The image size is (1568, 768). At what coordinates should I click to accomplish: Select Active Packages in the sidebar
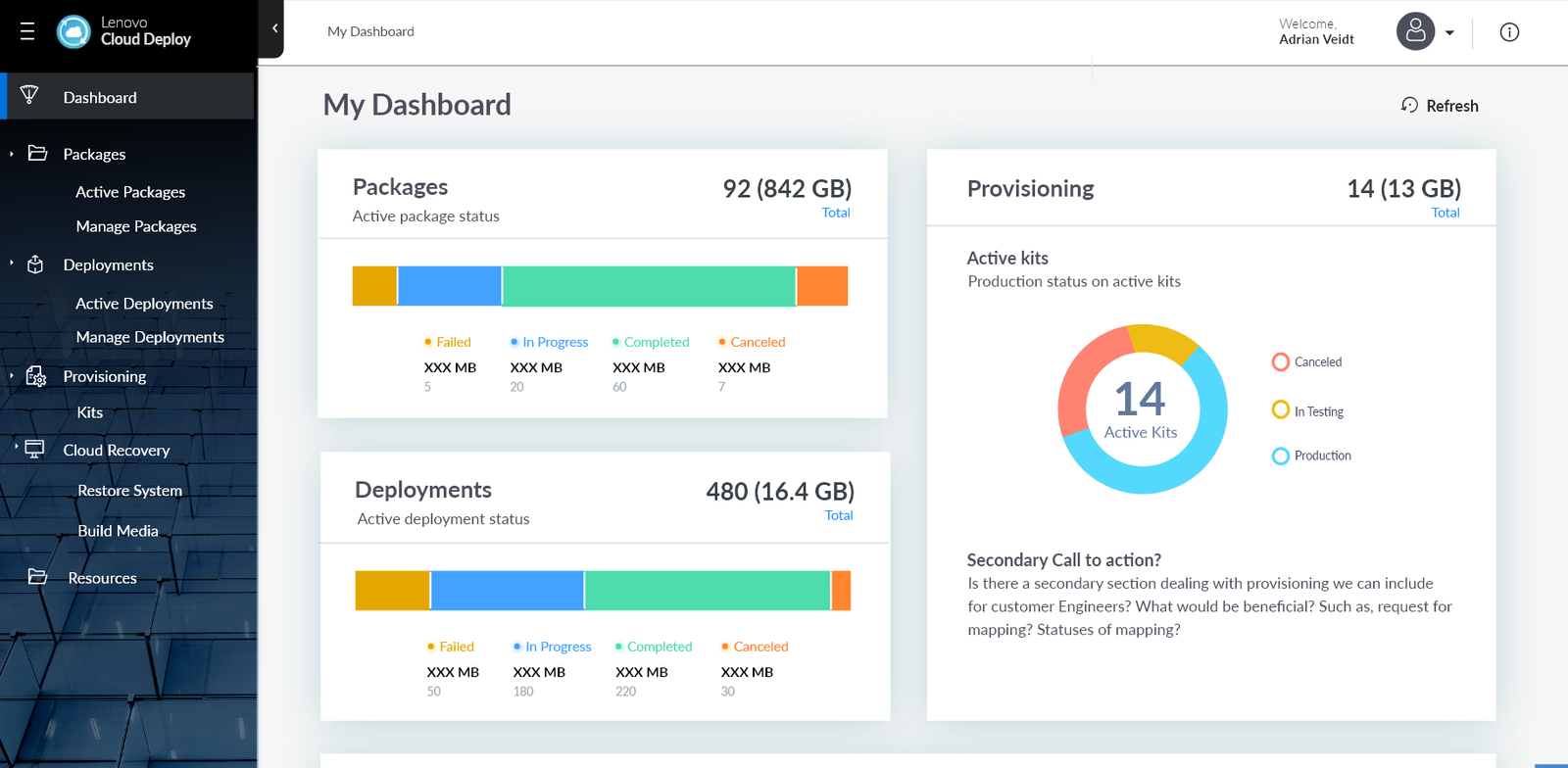click(x=130, y=192)
